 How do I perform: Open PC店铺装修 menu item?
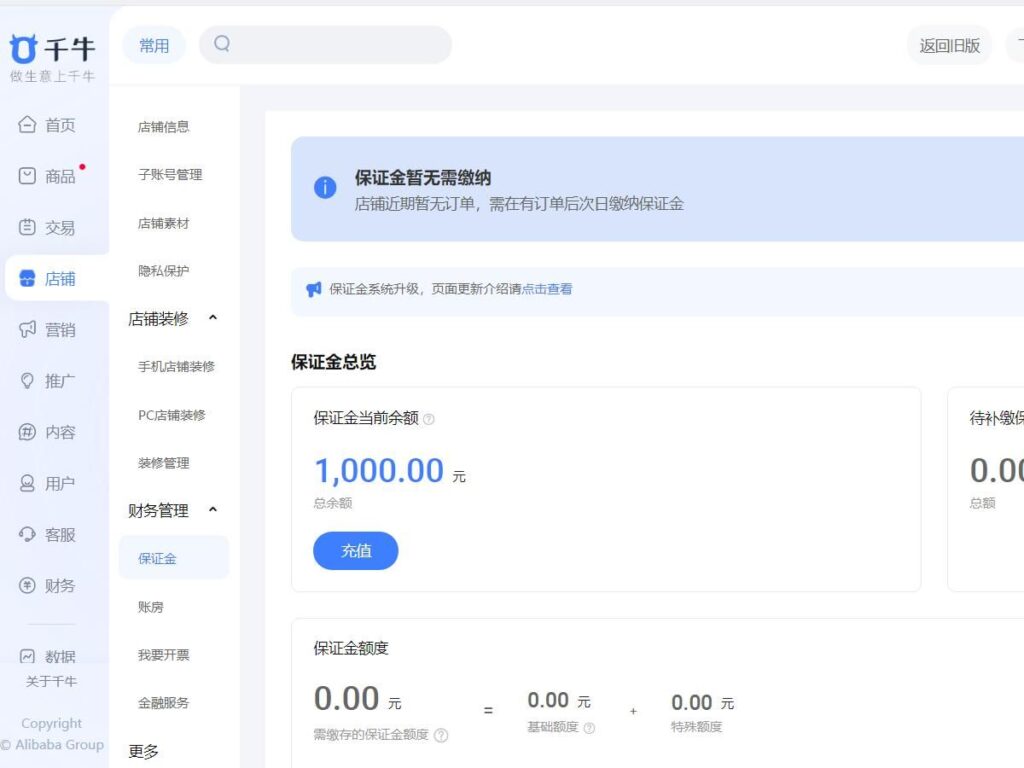click(172, 415)
